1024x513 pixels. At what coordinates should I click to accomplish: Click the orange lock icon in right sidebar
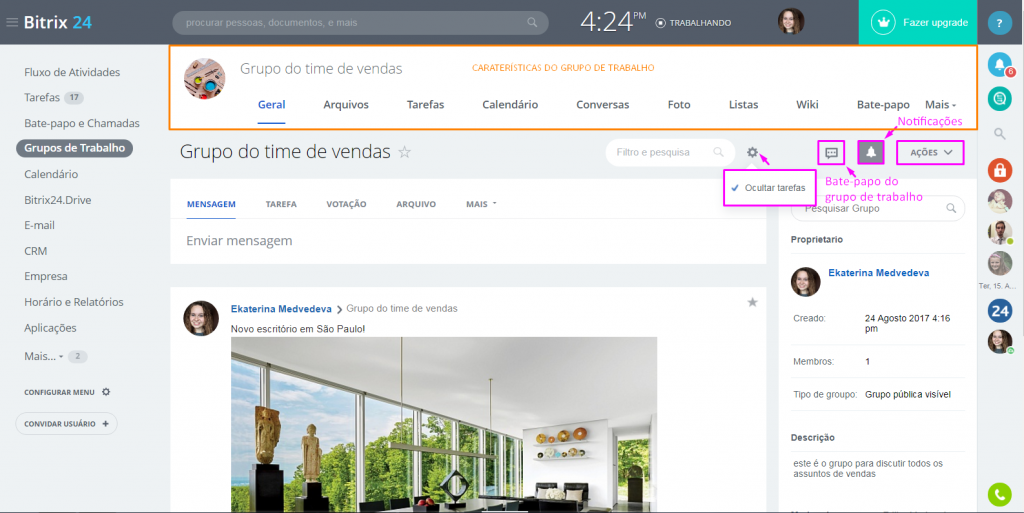(1000, 170)
